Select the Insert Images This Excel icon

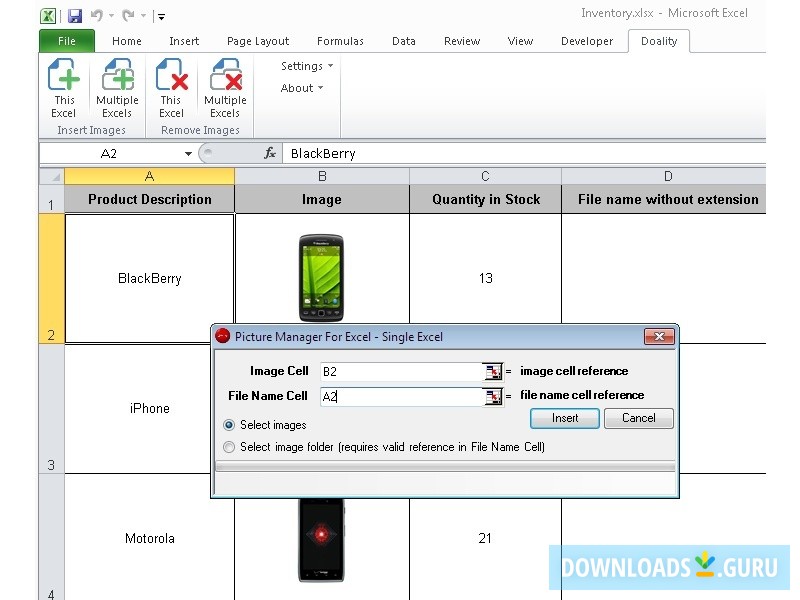coord(64,88)
